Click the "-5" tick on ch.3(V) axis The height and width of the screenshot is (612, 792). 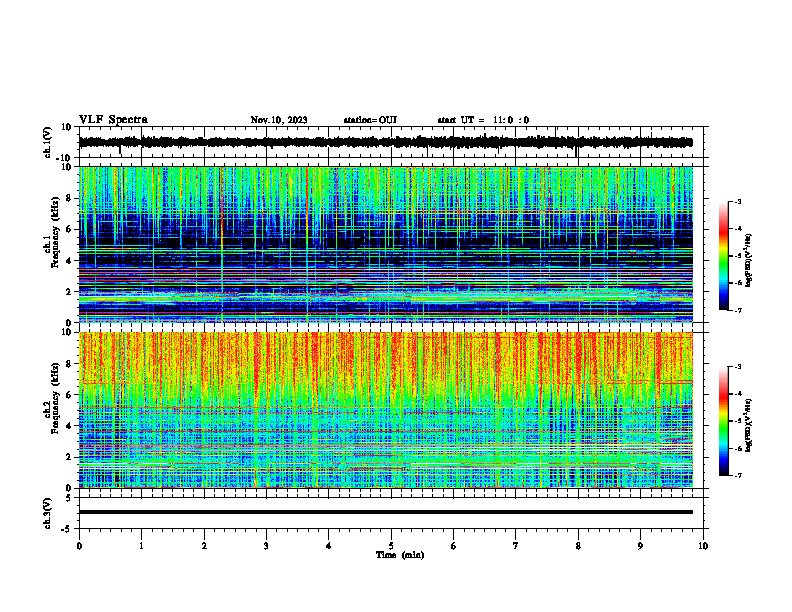tap(67, 529)
